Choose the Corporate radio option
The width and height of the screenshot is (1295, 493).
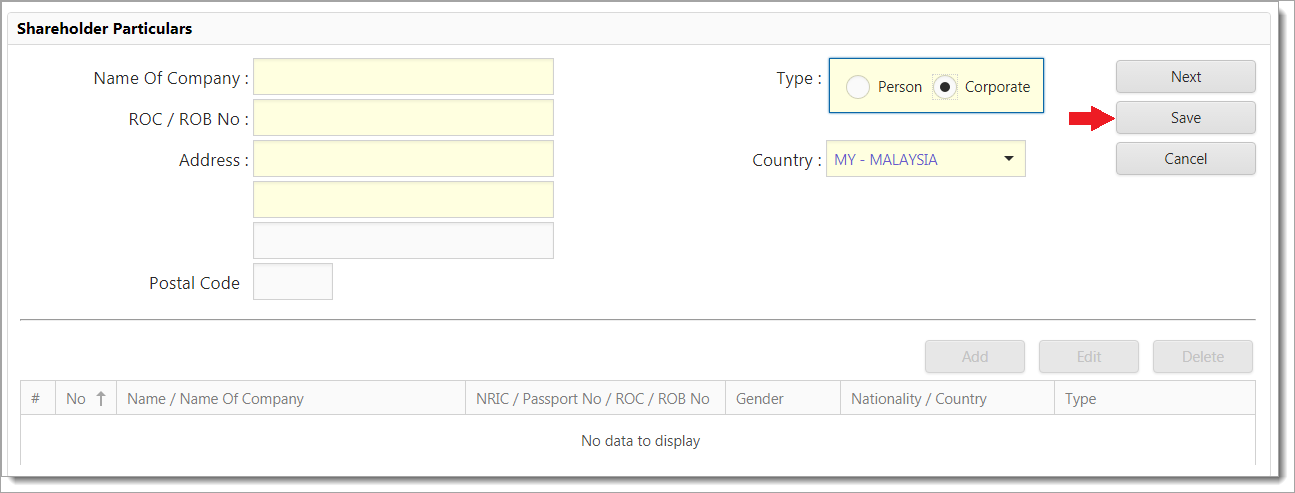(x=944, y=87)
